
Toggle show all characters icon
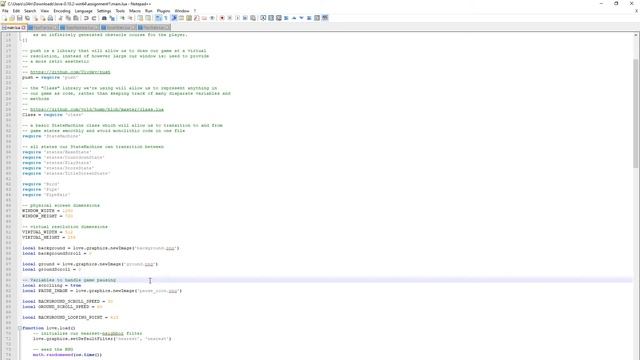tap(166, 18)
